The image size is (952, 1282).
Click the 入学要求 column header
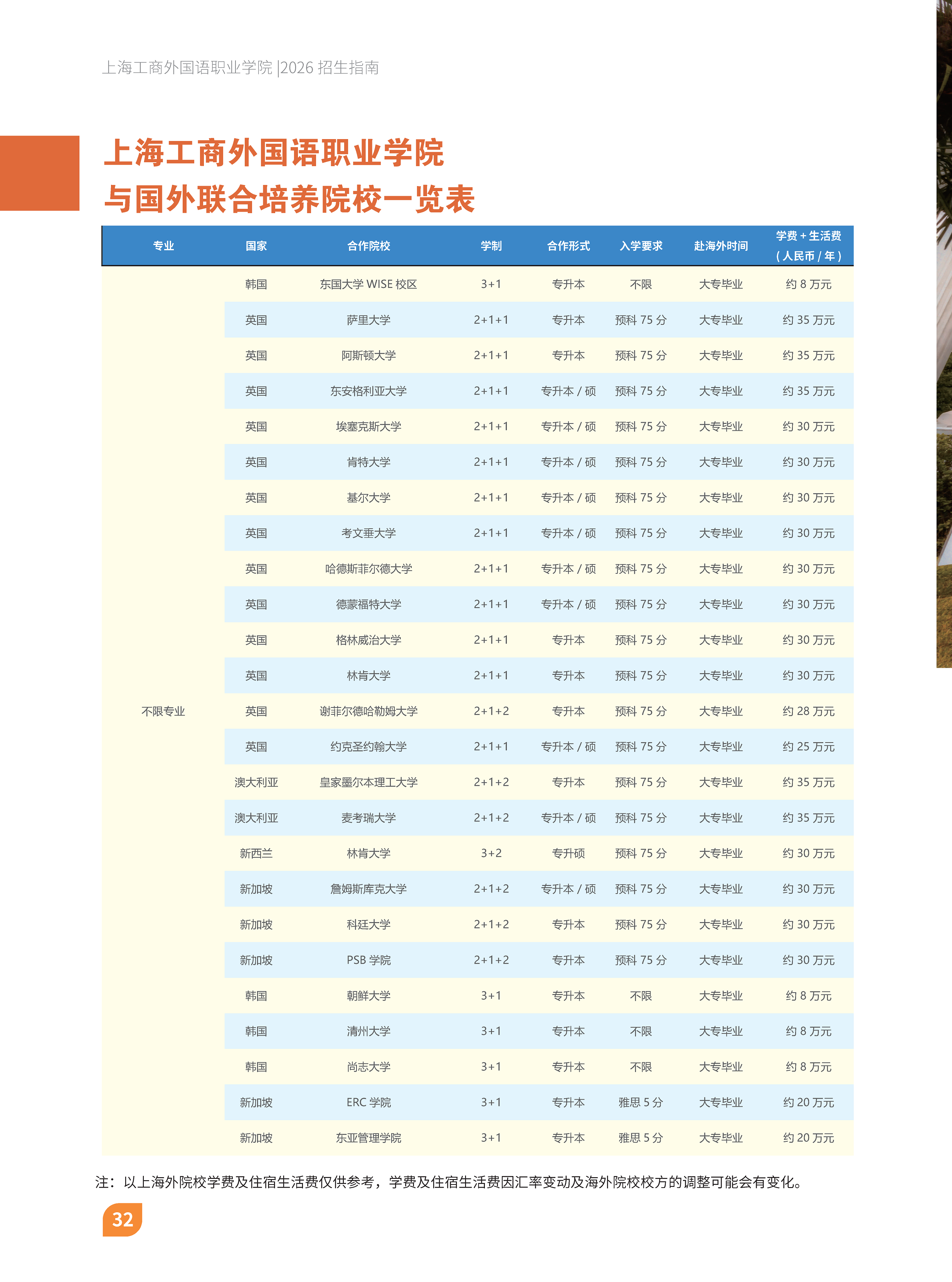[641, 246]
